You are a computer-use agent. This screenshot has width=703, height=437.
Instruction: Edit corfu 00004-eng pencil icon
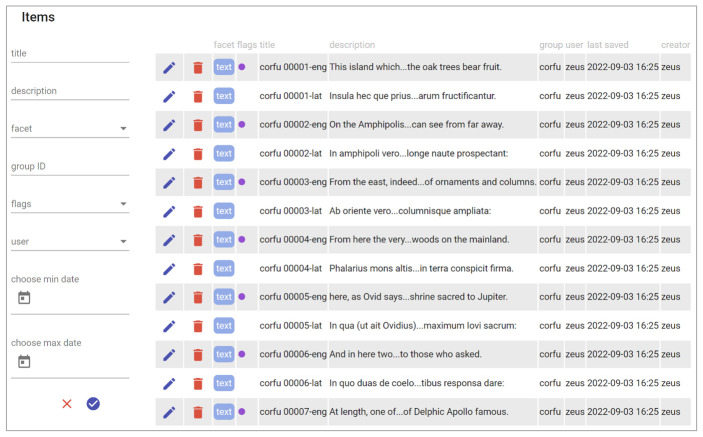tap(169, 240)
